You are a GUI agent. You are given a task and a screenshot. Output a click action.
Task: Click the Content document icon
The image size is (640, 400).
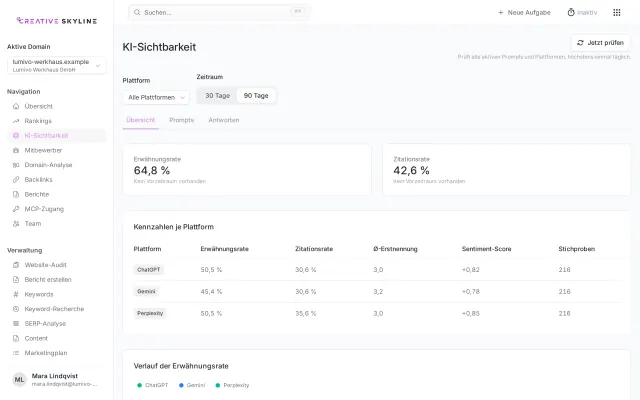16,338
